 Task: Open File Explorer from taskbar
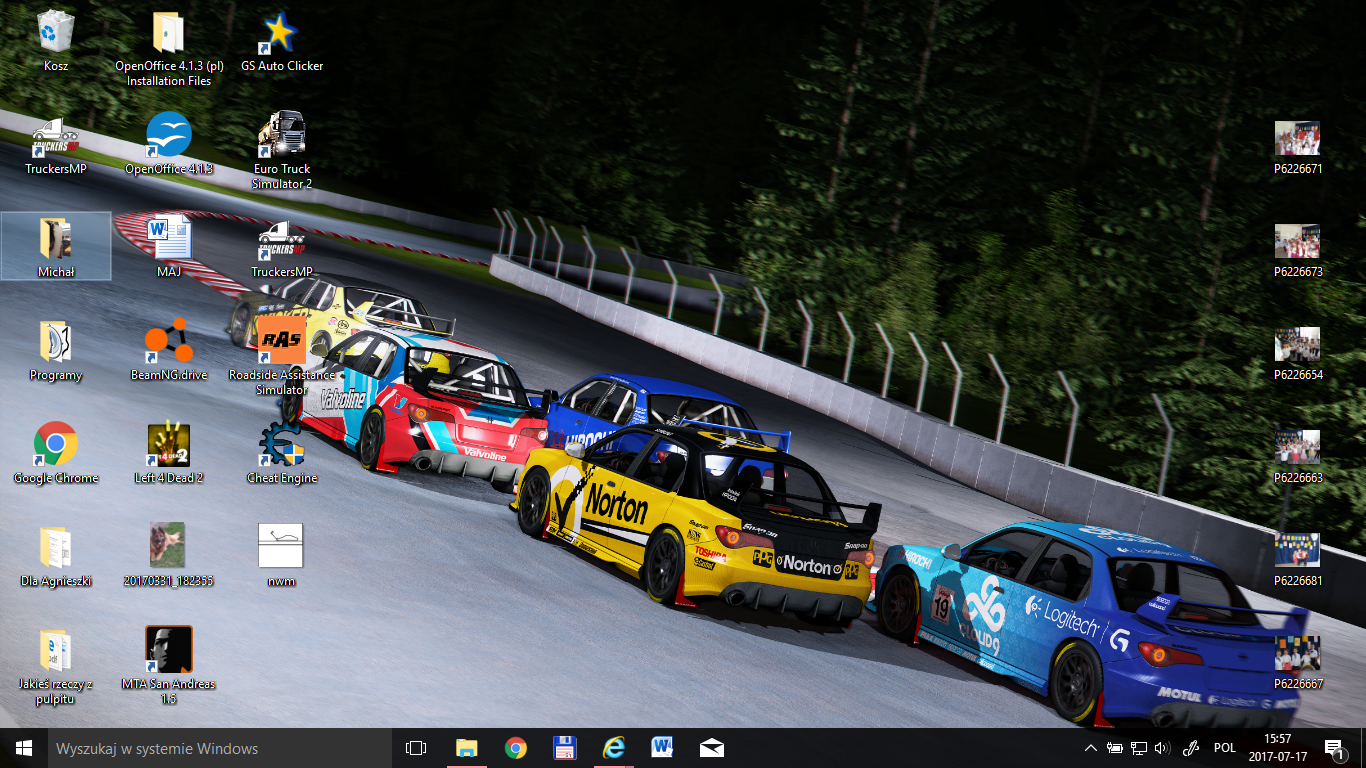466,748
